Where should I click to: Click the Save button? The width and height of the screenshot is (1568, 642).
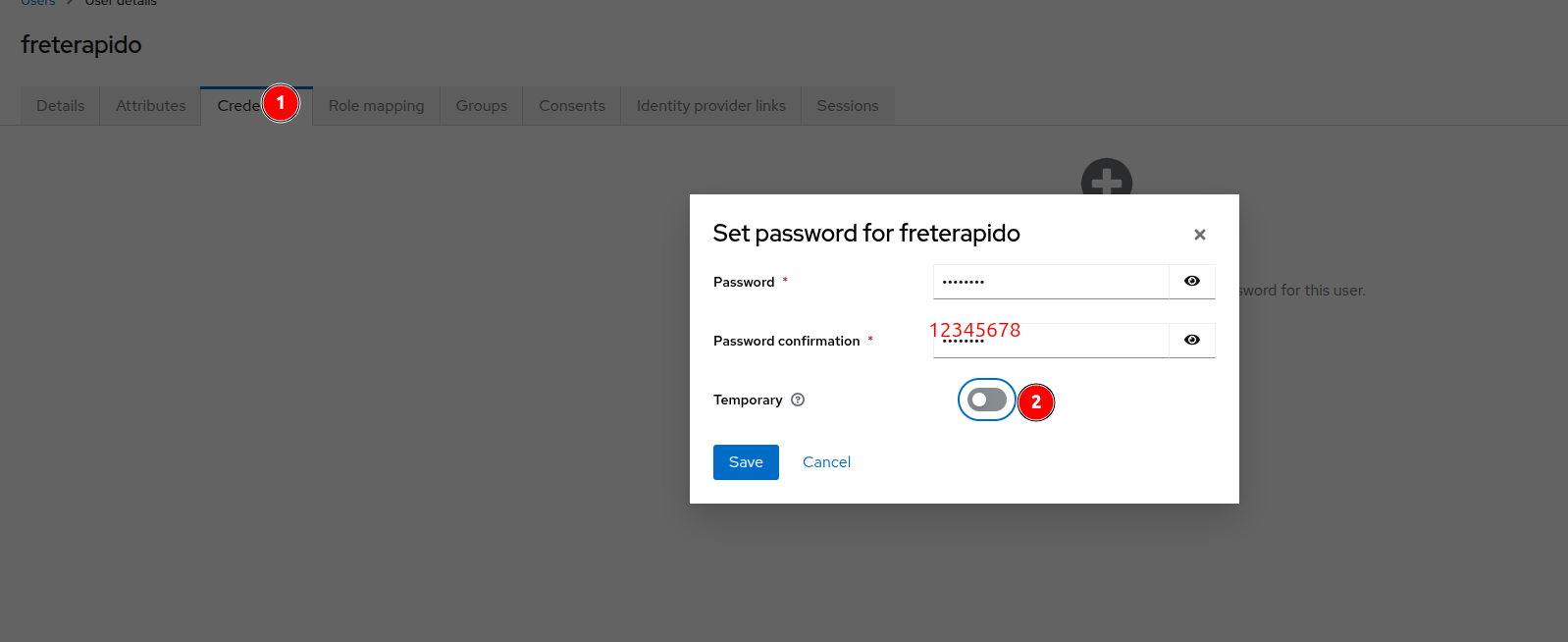(x=746, y=462)
